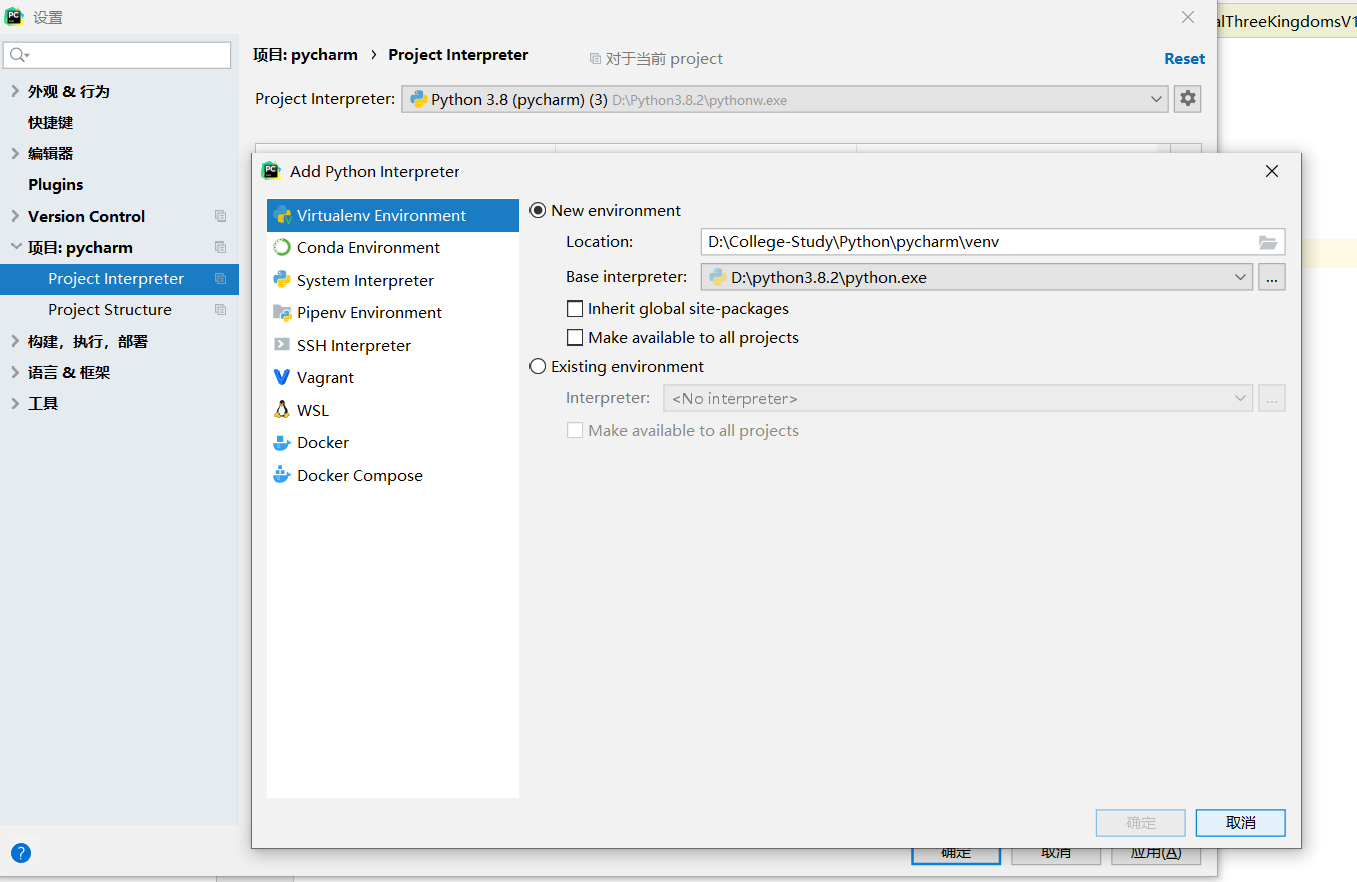The height and width of the screenshot is (882, 1357).
Task: Open the Project Interpreter dropdown
Action: point(1156,98)
